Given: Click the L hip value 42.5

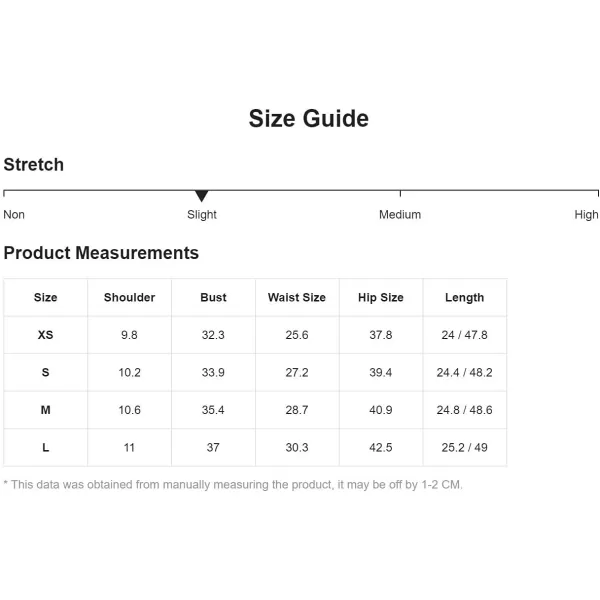Looking at the screenshot, I should pos(381,447).
